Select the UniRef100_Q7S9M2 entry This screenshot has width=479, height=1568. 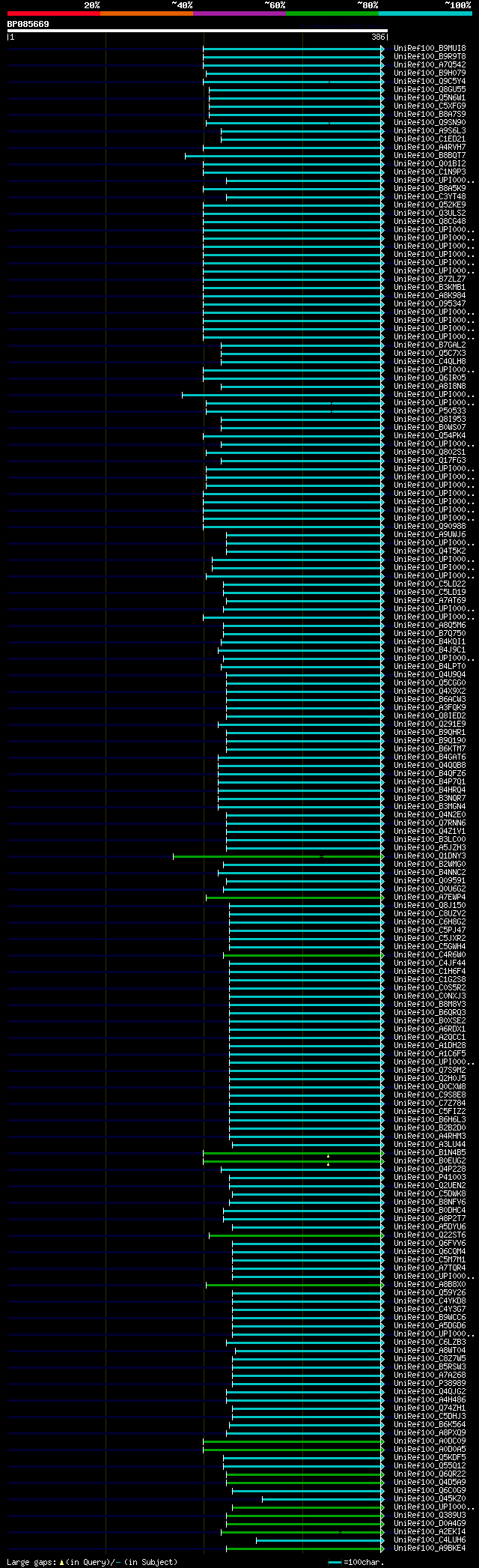click(x=430, y=1071)
